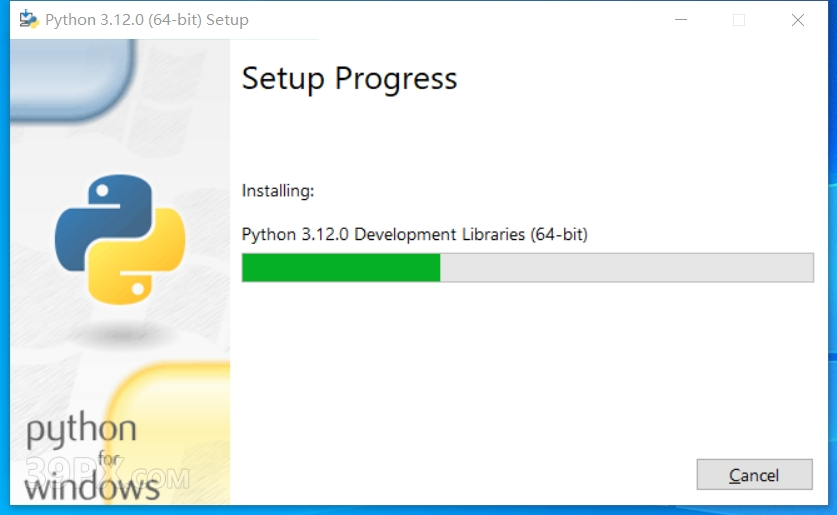Click the 'python' word in the sidebar banner
The height and width of the screenshot is (515, 837).
point(81,430)
